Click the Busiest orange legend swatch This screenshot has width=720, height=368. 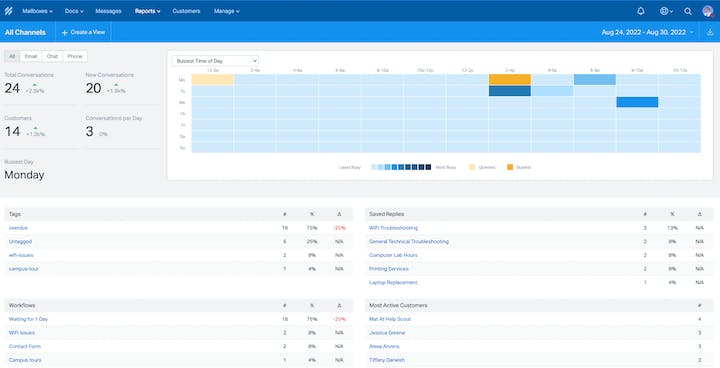[510, 167]
